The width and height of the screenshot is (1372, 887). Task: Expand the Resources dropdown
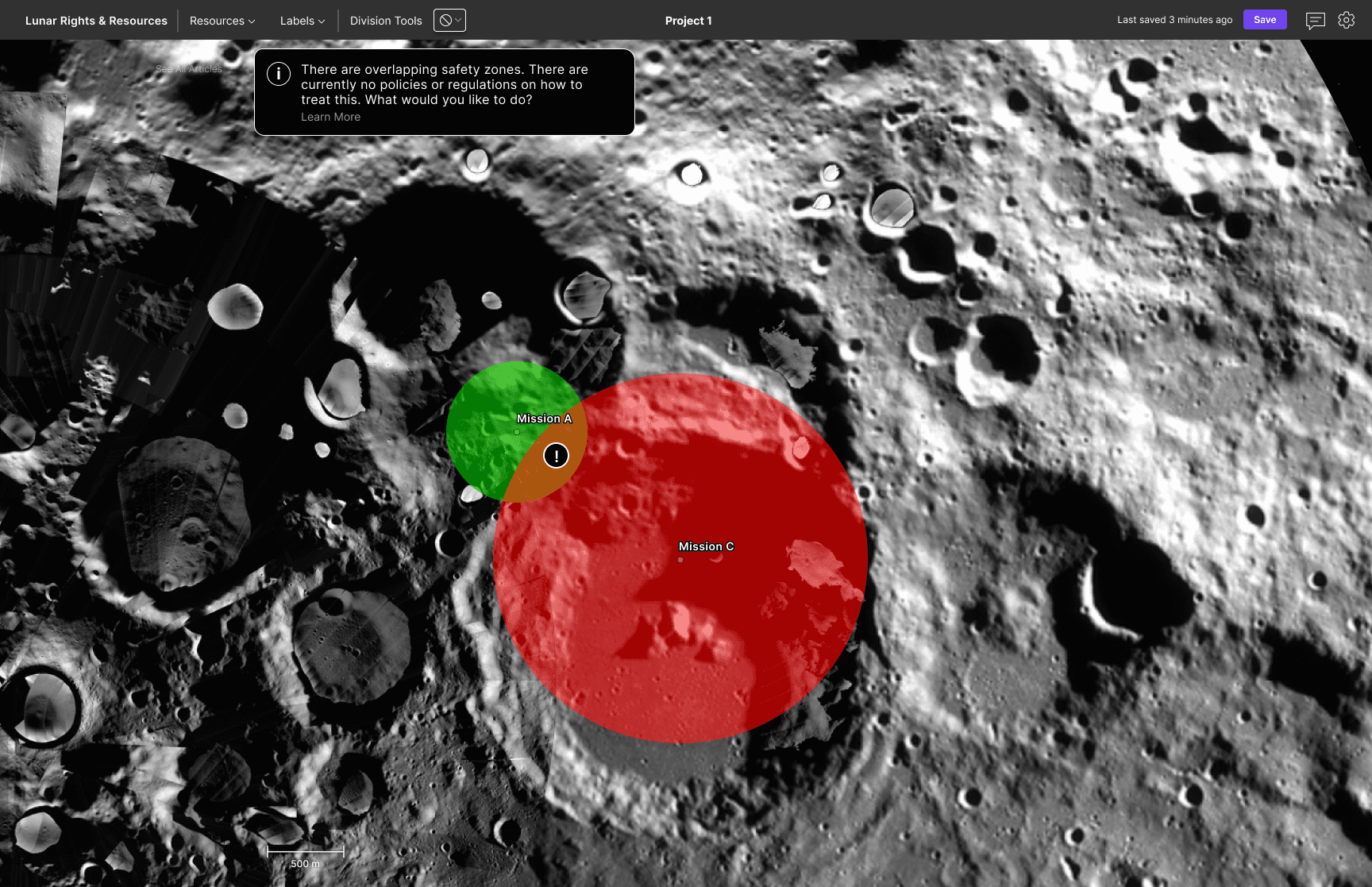point(222,21)
